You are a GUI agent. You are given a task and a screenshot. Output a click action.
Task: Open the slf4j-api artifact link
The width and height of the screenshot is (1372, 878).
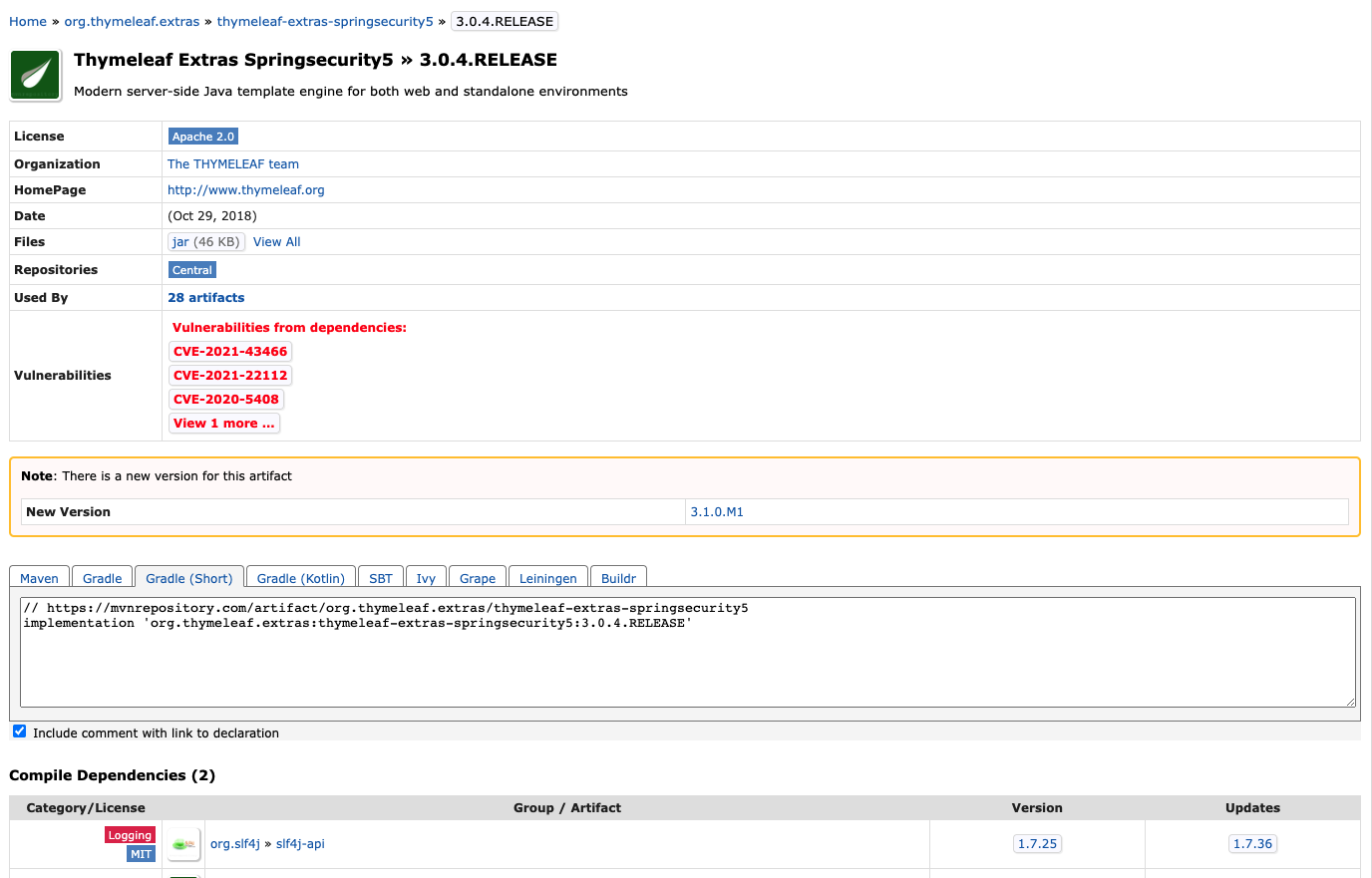pyautogui.click(x=300, y=844)
